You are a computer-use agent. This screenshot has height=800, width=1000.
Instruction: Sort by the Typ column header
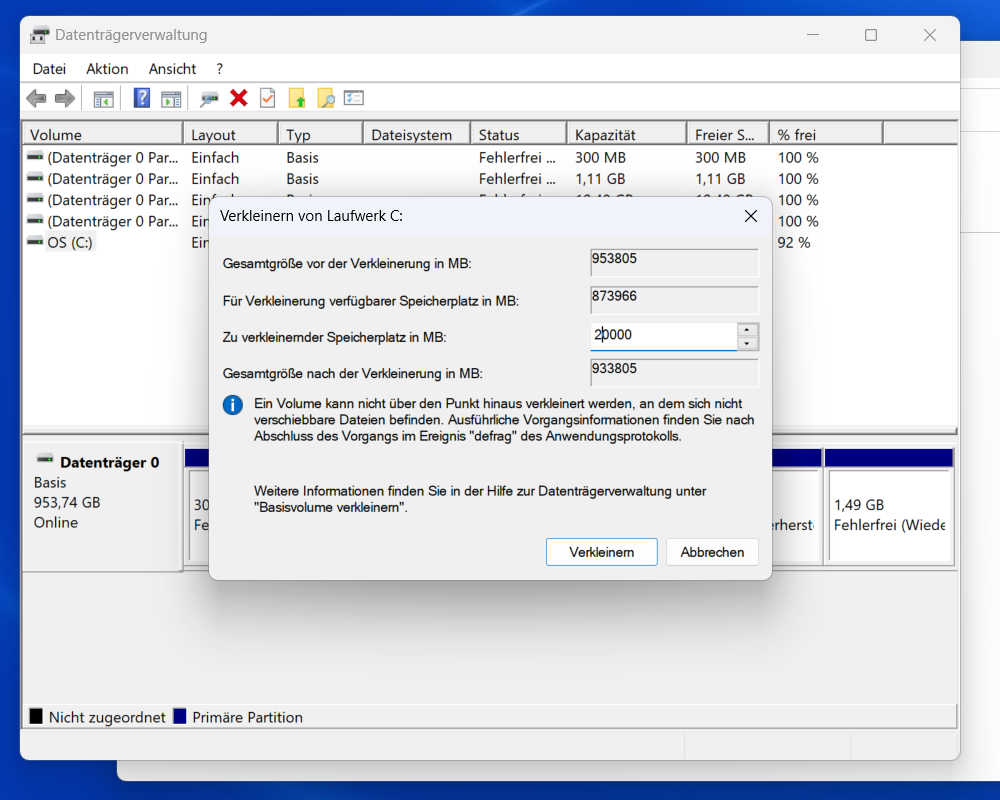pos(321,135)
